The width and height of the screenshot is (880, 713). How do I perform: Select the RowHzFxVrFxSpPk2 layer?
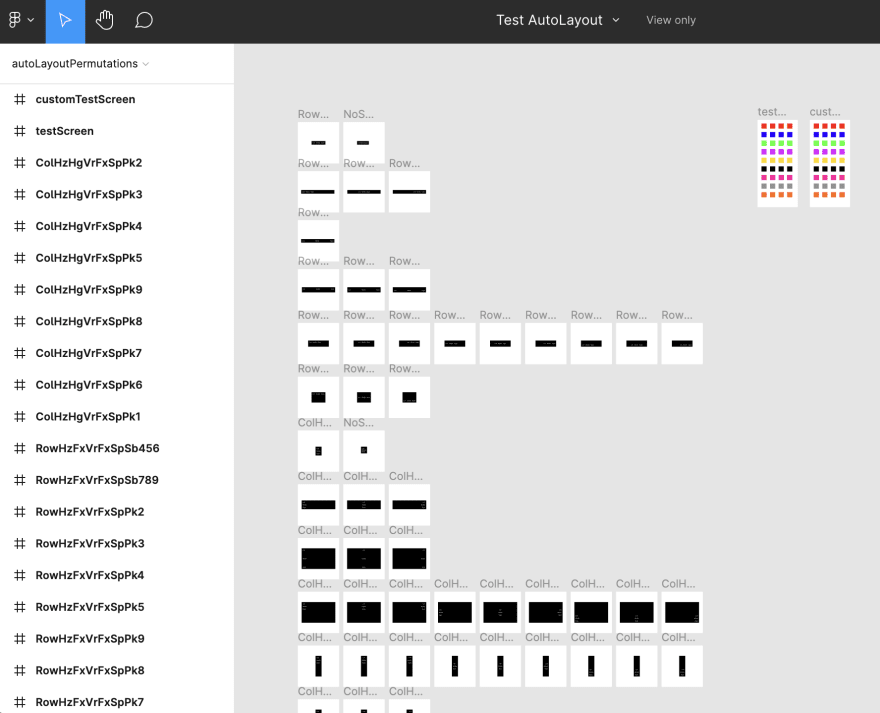pyautogui.click(x=117, y=511)
